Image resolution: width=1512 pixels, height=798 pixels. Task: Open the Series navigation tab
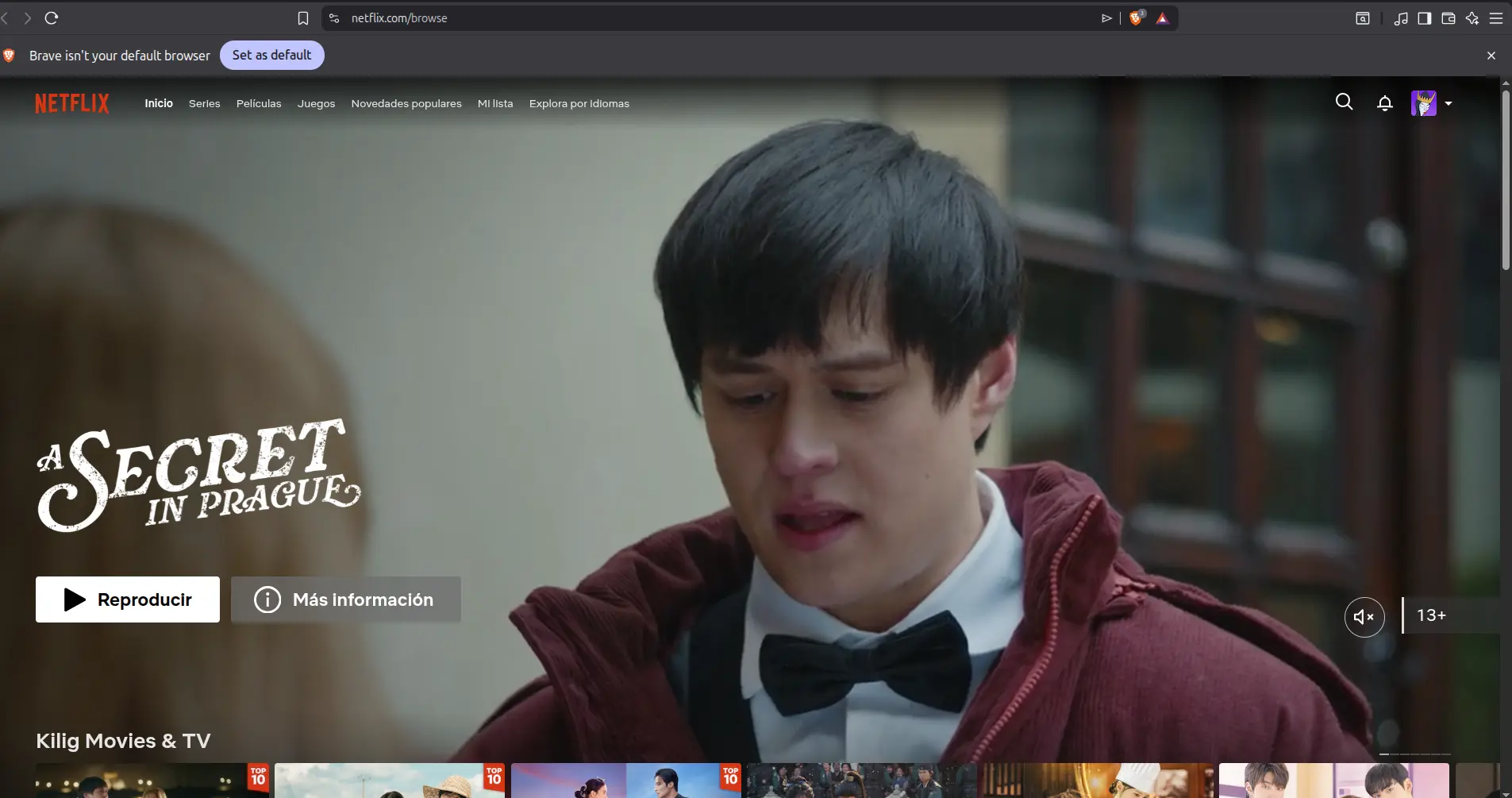pos(205,103)
